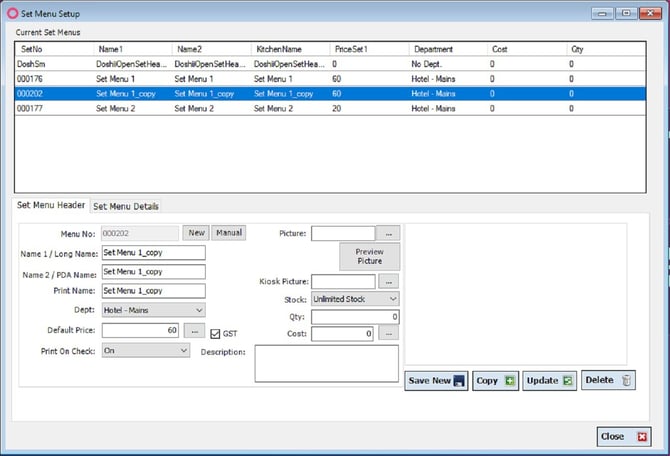Click into the Print Name field
Screen dimensions: 670x456
[153, 291]
